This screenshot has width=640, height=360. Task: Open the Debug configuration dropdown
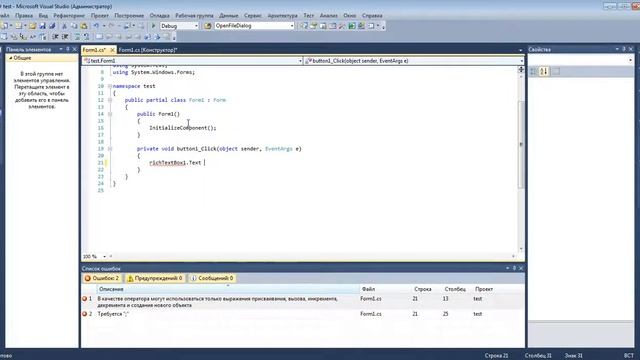[x=196, y=26]
